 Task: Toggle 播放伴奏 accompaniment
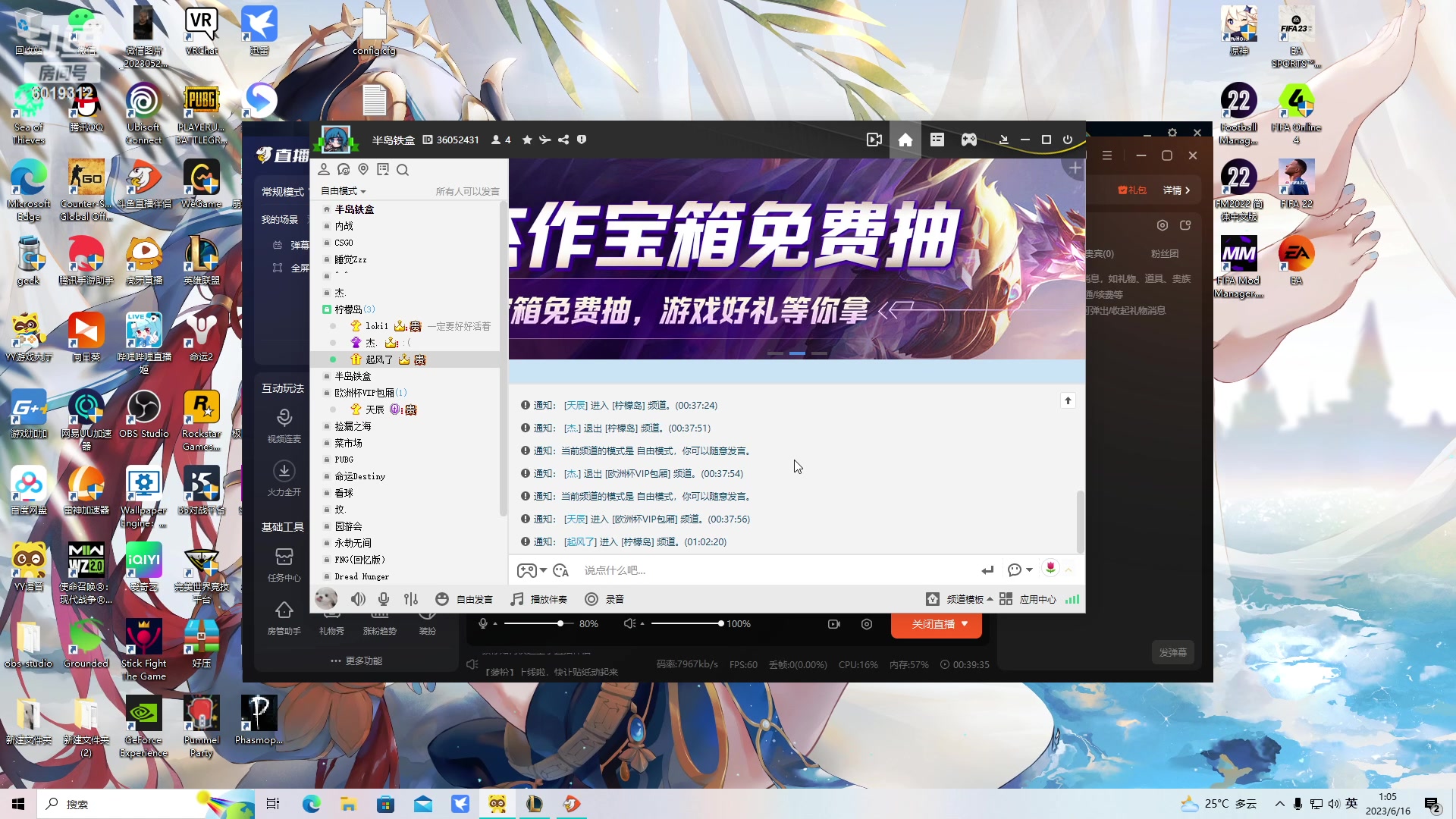coord(538,599)
